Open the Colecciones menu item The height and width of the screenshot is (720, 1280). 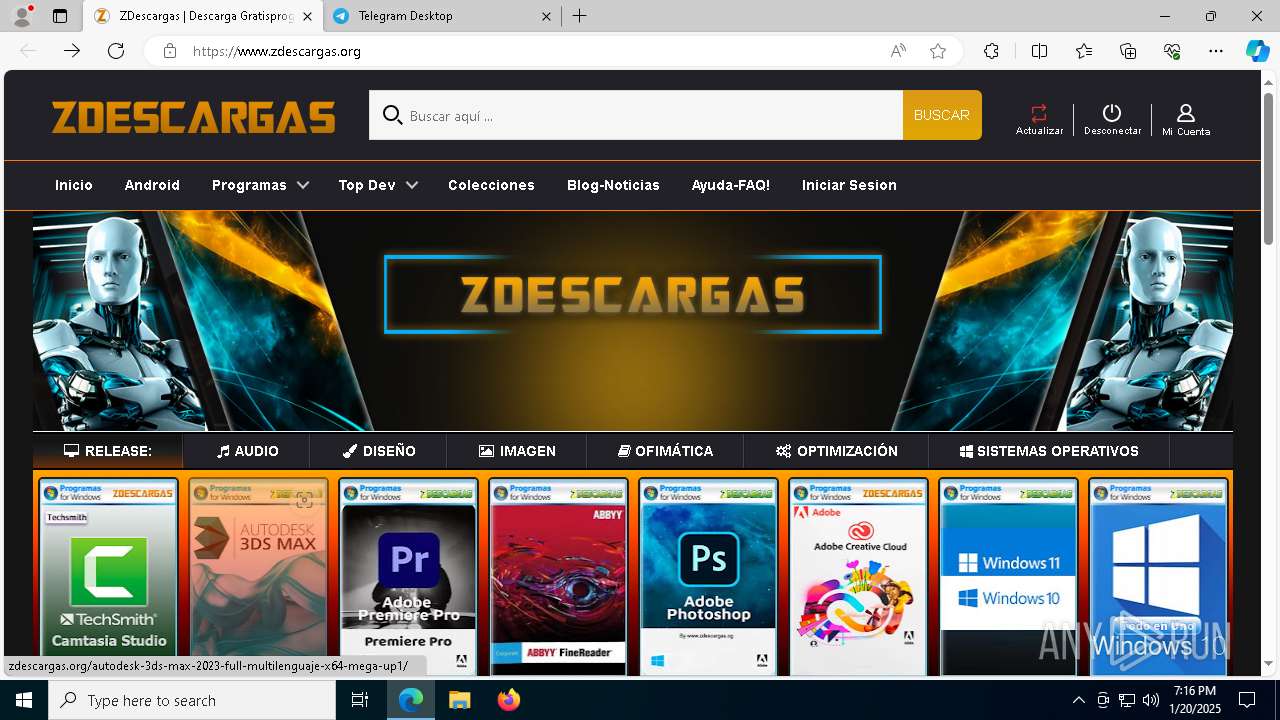491,185
